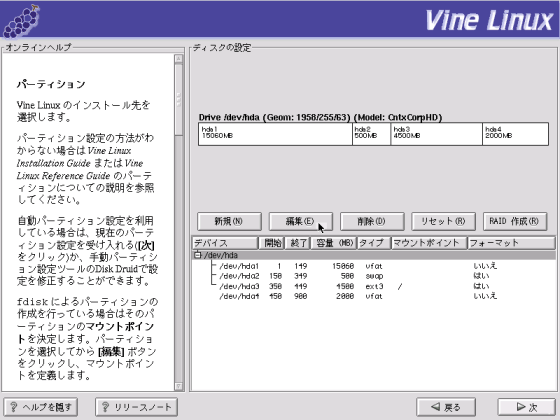Click the 編集(E) button
Image resolution: width=560 pixels, height=420 pixels.
(x=300, y=221)
